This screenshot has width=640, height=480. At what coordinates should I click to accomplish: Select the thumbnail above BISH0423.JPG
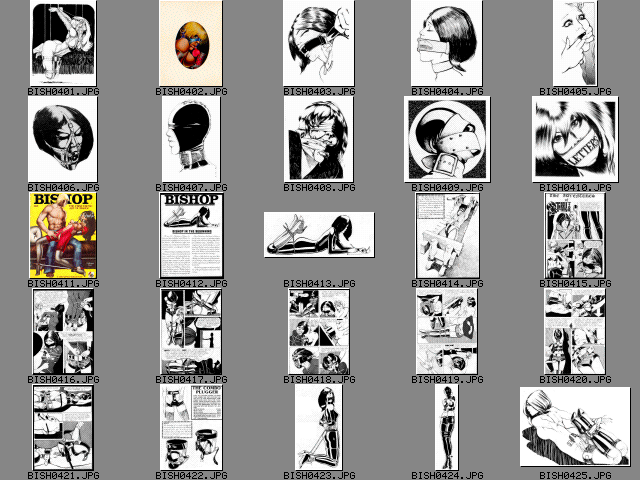[319, 427]
